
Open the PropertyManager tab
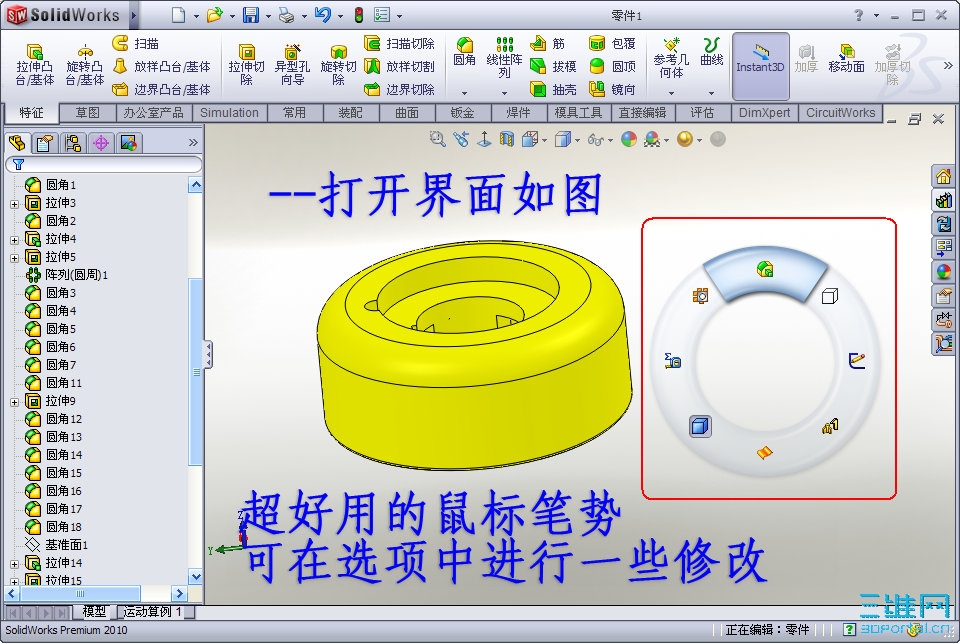(x=45, y=143)
